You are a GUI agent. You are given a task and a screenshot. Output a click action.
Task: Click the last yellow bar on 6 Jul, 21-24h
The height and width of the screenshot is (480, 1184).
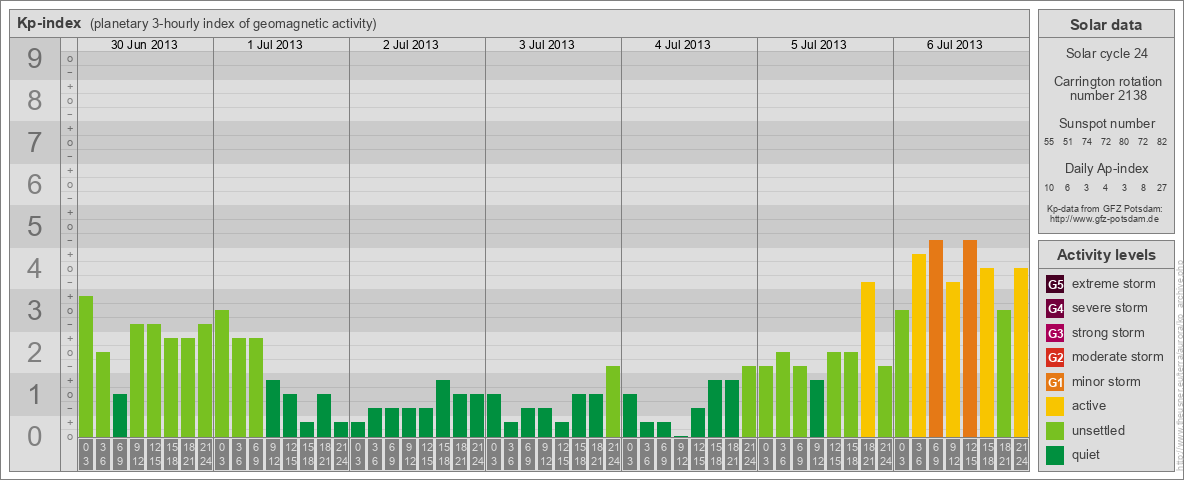click(1021, 352)
